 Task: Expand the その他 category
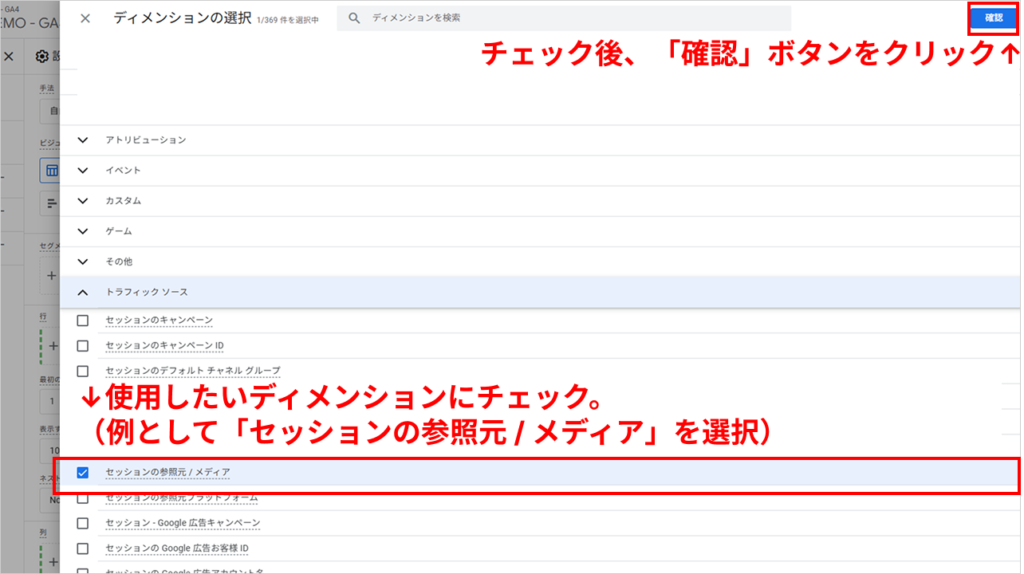82,261
